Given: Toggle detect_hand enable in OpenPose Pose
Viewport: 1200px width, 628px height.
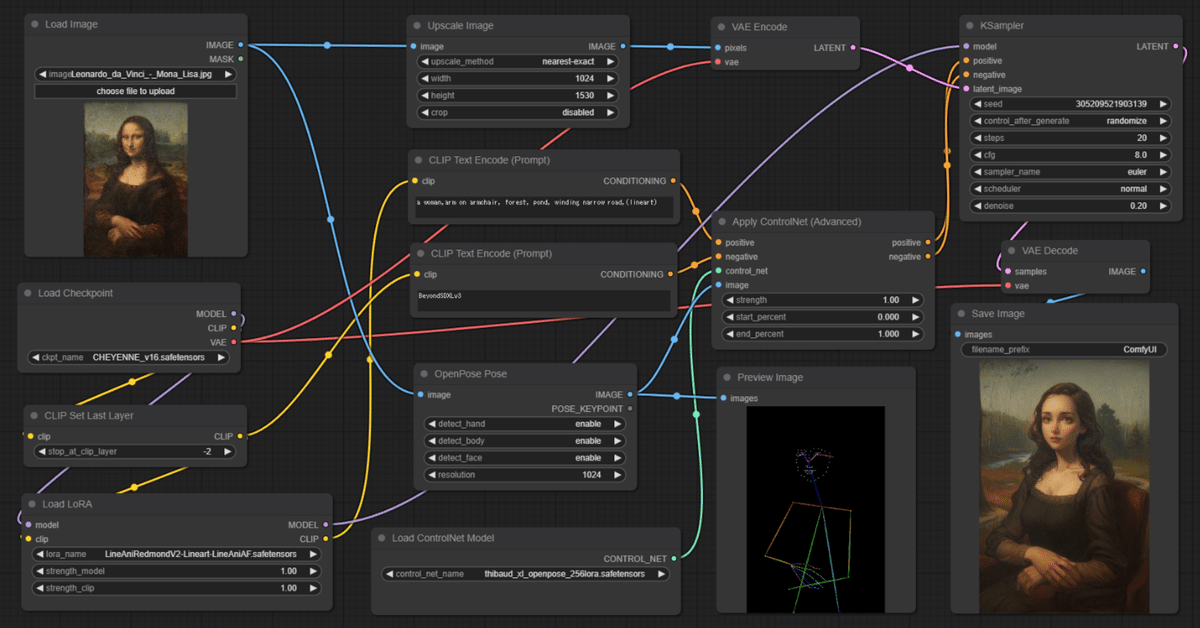Looking at the screenshot, I should click(525, 424).
